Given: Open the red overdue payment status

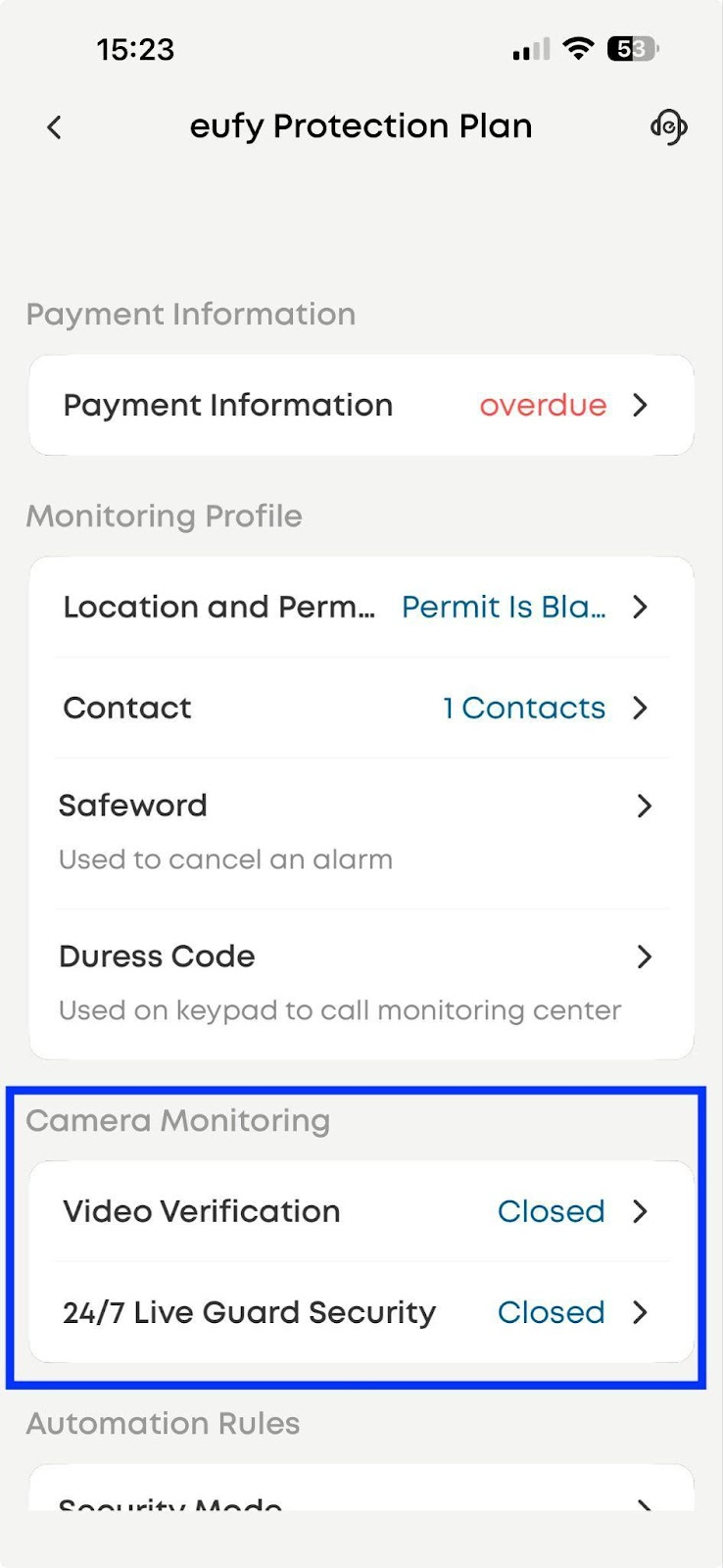Looking at the screenshot, I should (x=543, y=405).
